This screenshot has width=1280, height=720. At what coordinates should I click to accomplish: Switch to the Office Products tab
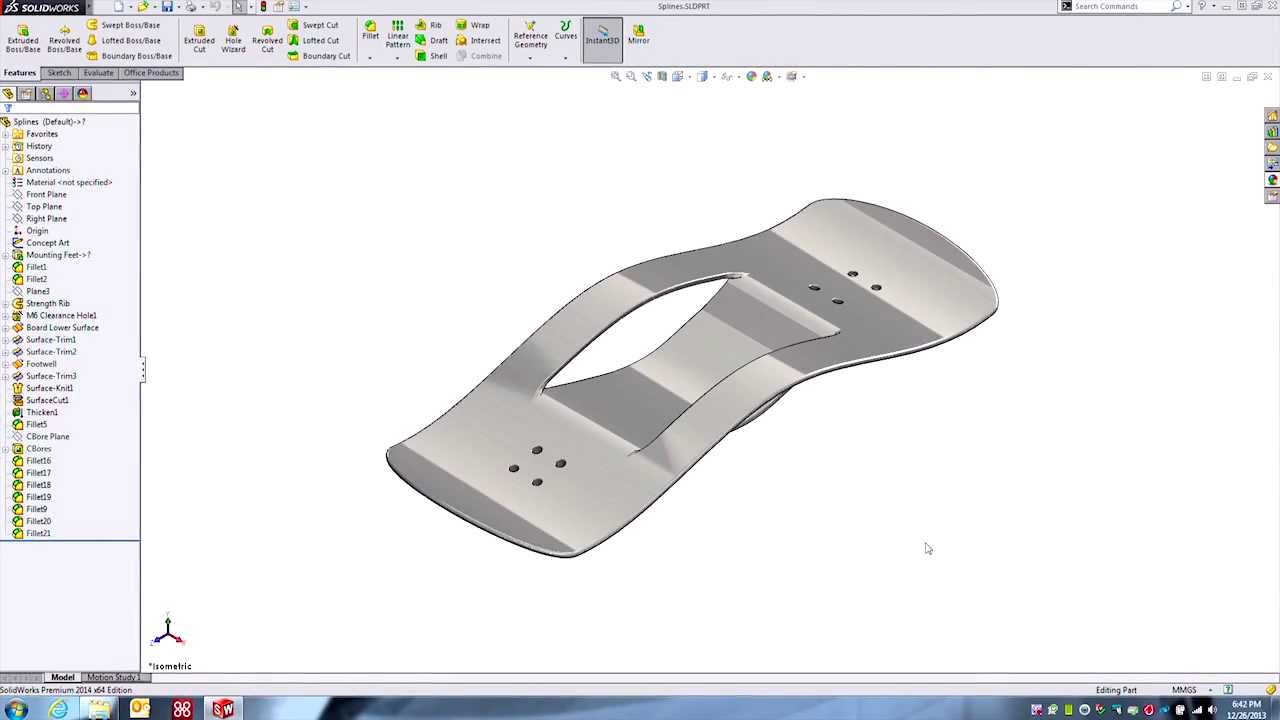coord(151,73)
